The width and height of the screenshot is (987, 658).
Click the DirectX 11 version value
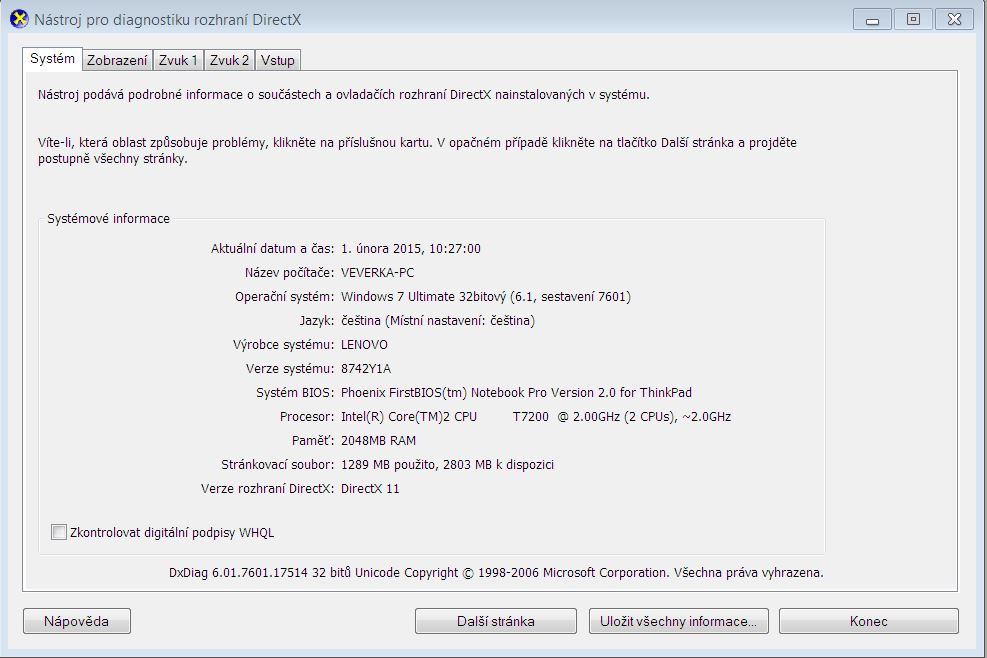(370, 489)
